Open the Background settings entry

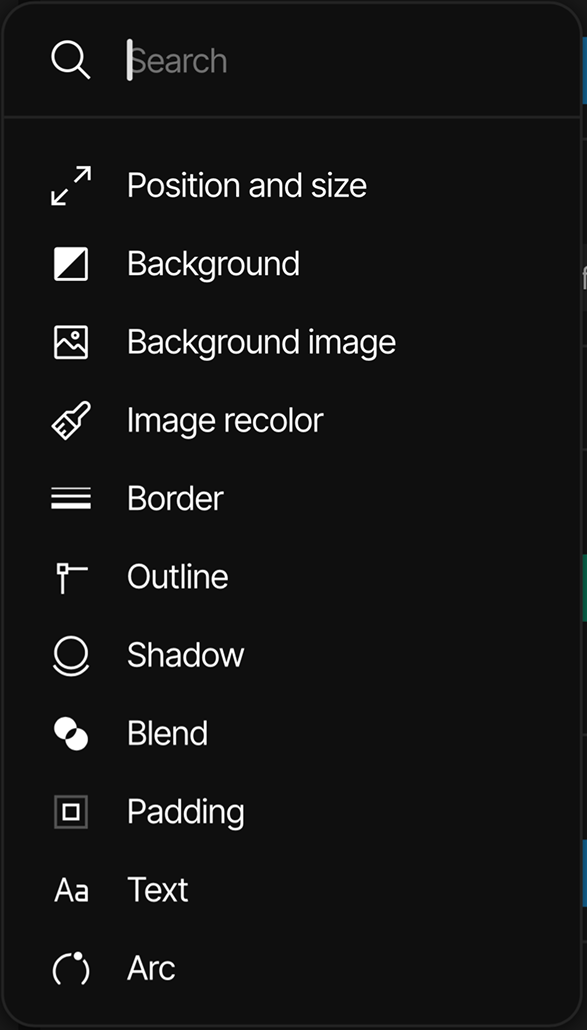[x=213, y=263]
